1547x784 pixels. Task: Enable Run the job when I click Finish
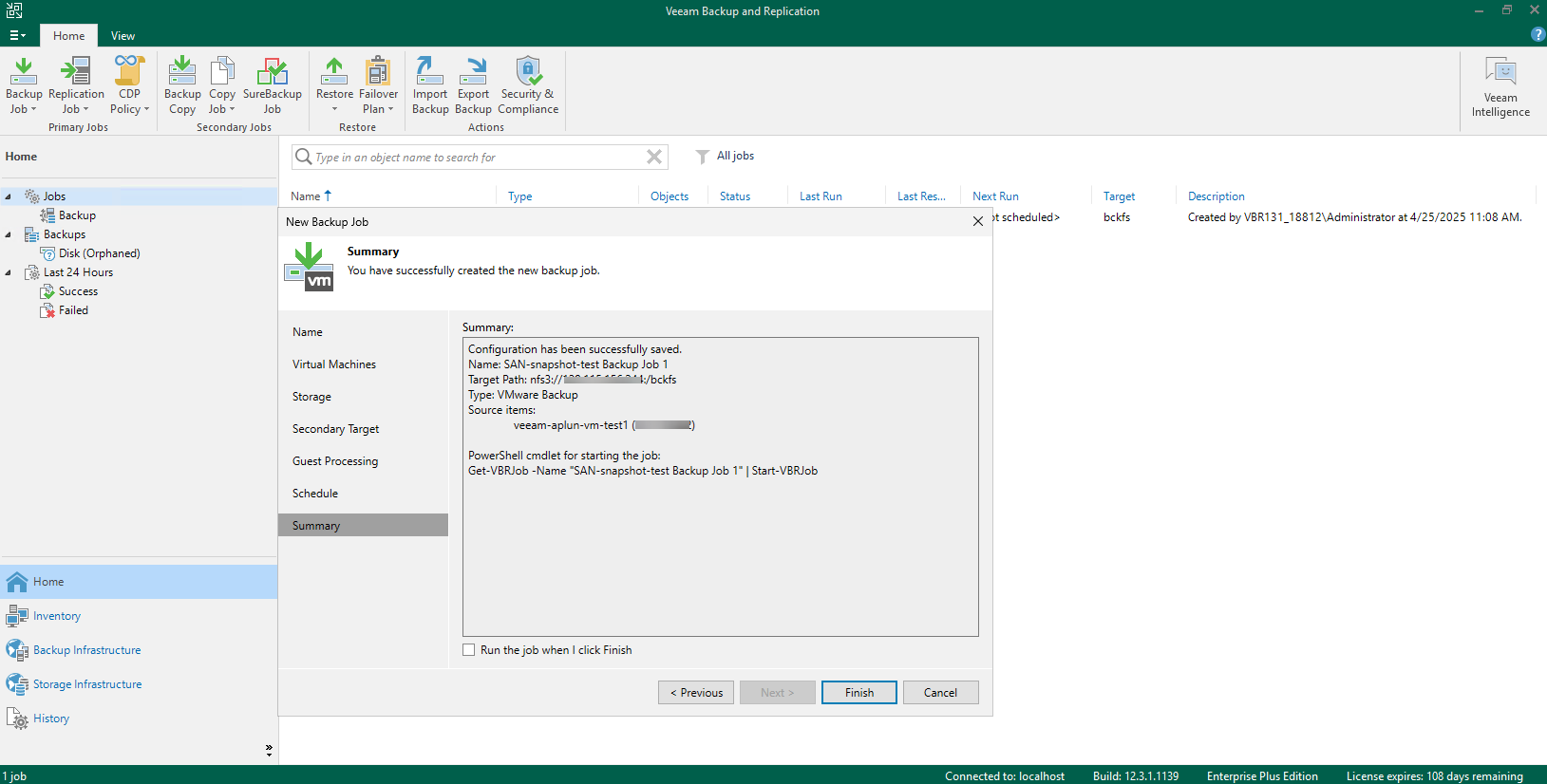coord(468,650)
